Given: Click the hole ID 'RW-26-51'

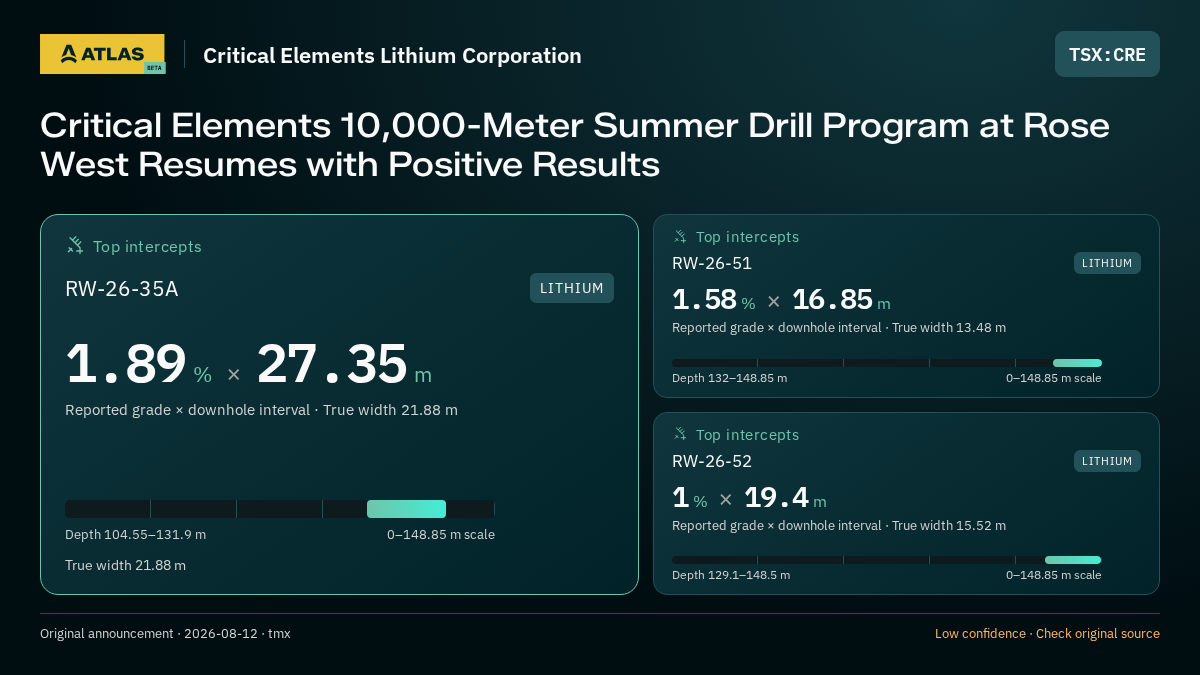Looking at the screenshot, I should 712,263.
